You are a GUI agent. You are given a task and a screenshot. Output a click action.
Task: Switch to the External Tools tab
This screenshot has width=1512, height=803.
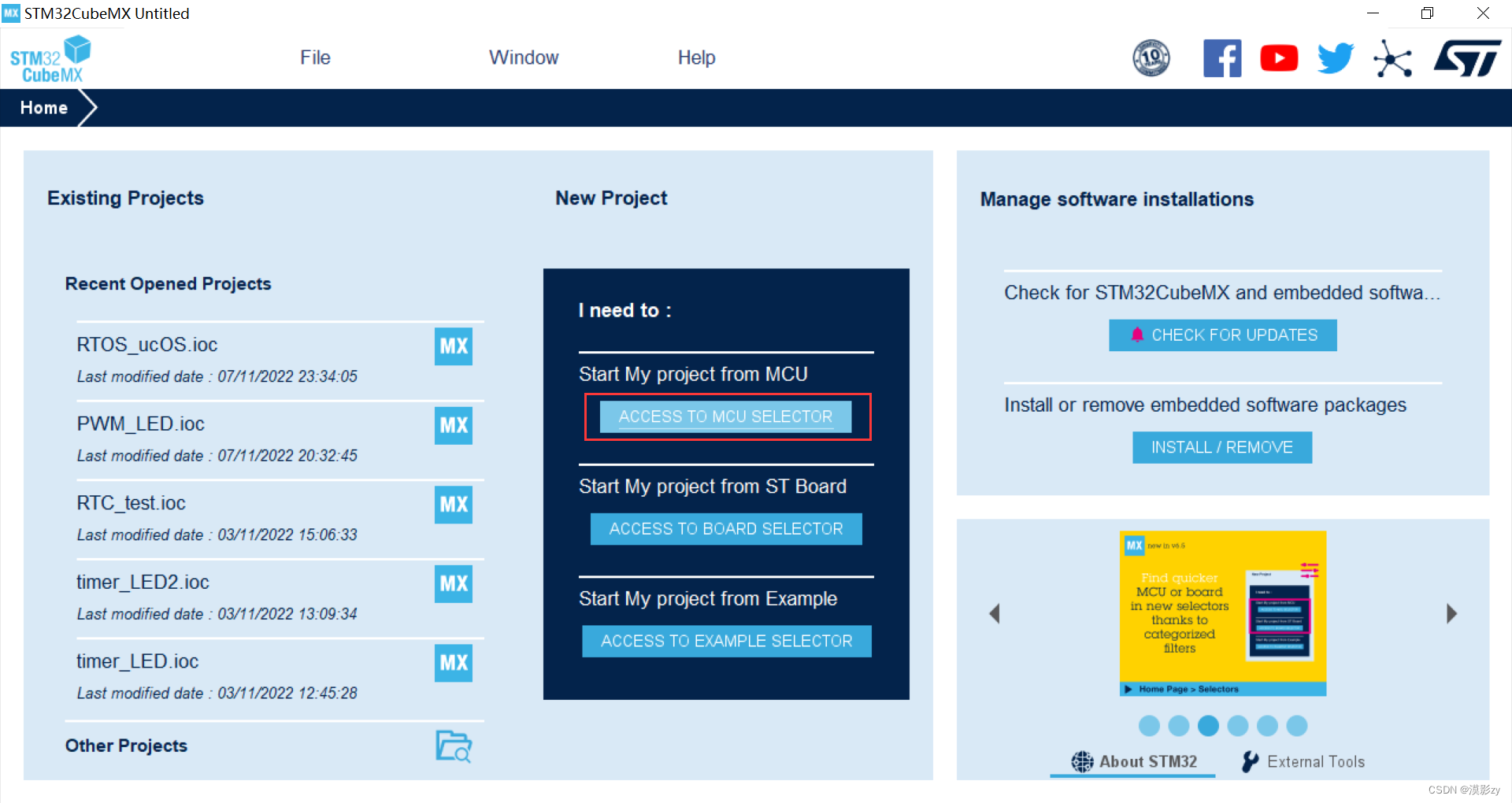(x=1303, y=761)
